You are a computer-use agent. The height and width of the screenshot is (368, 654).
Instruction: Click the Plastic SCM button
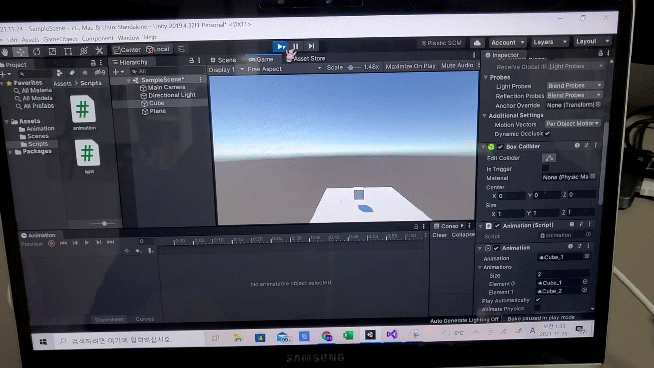(441, 43)
